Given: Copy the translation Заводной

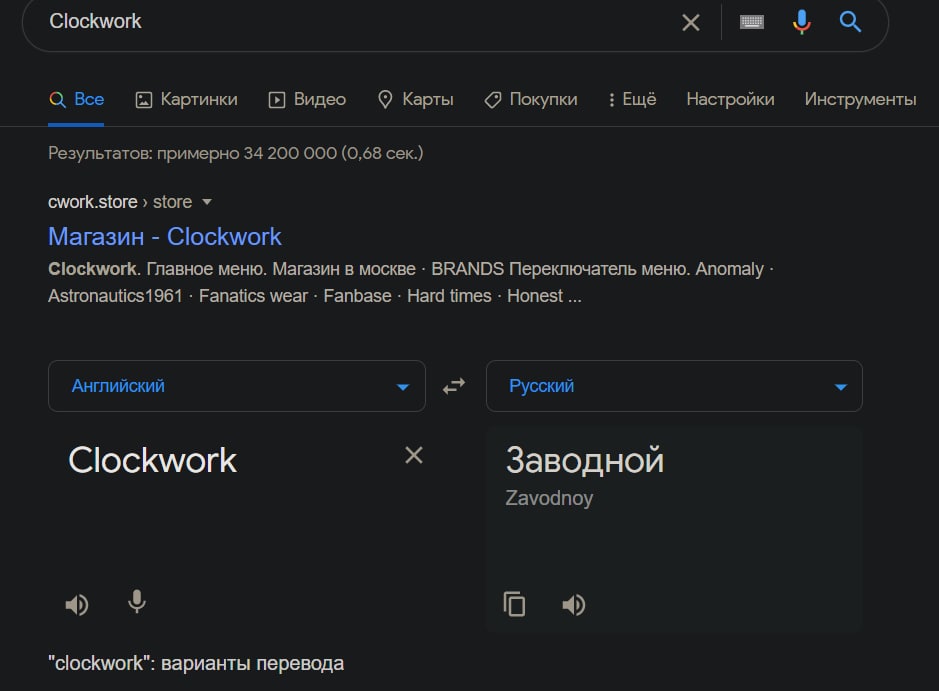Looking at the screenshot, I should click(x=514, y=604).
